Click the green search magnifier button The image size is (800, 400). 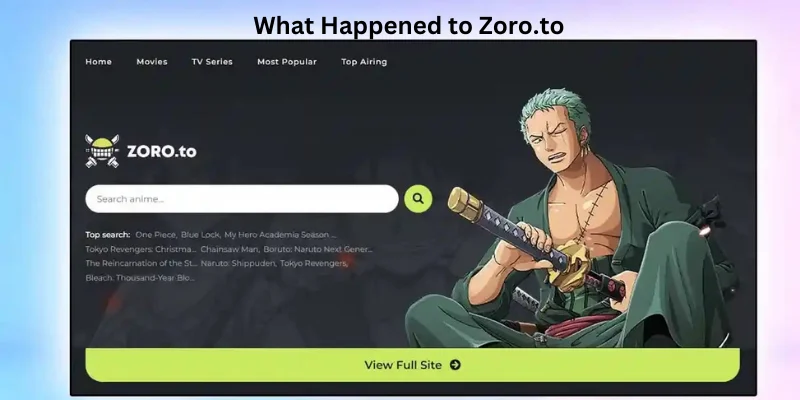click(x=418, y=199)
